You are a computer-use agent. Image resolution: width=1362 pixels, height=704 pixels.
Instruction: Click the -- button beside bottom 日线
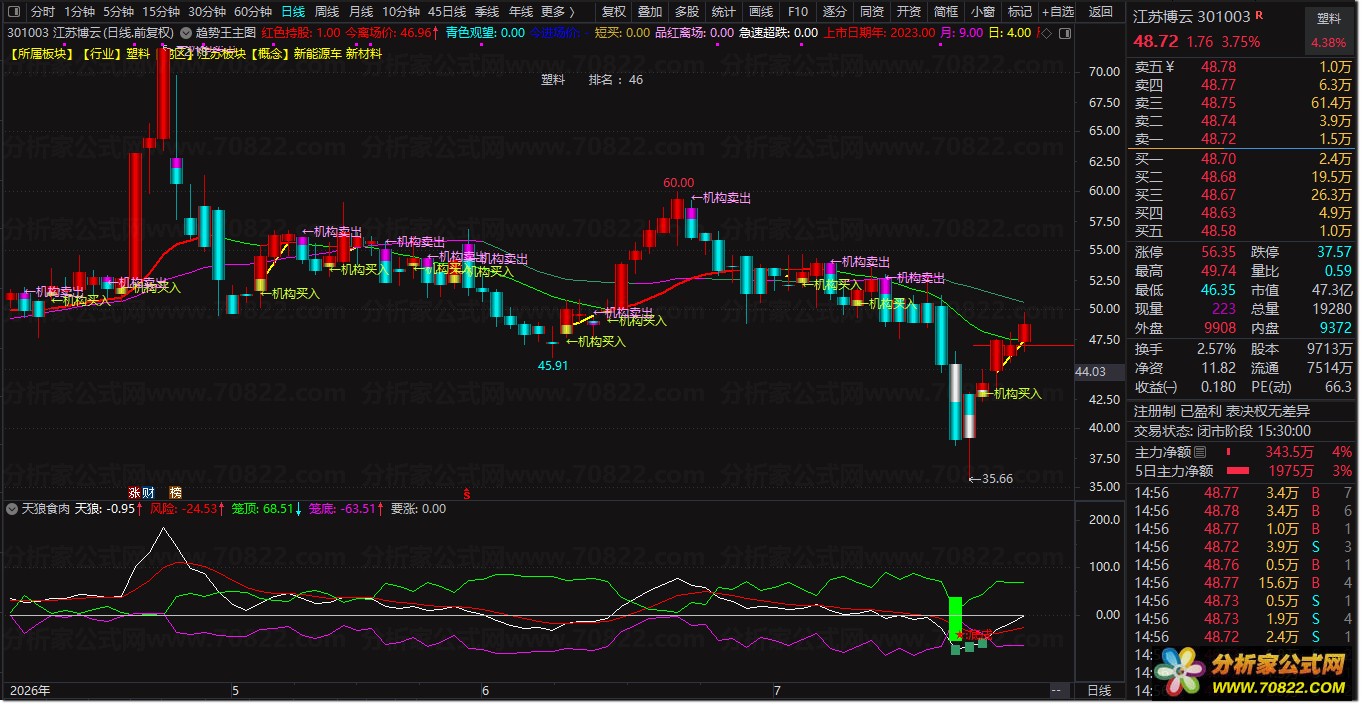pyautogui.click(x=1057, y=691)
